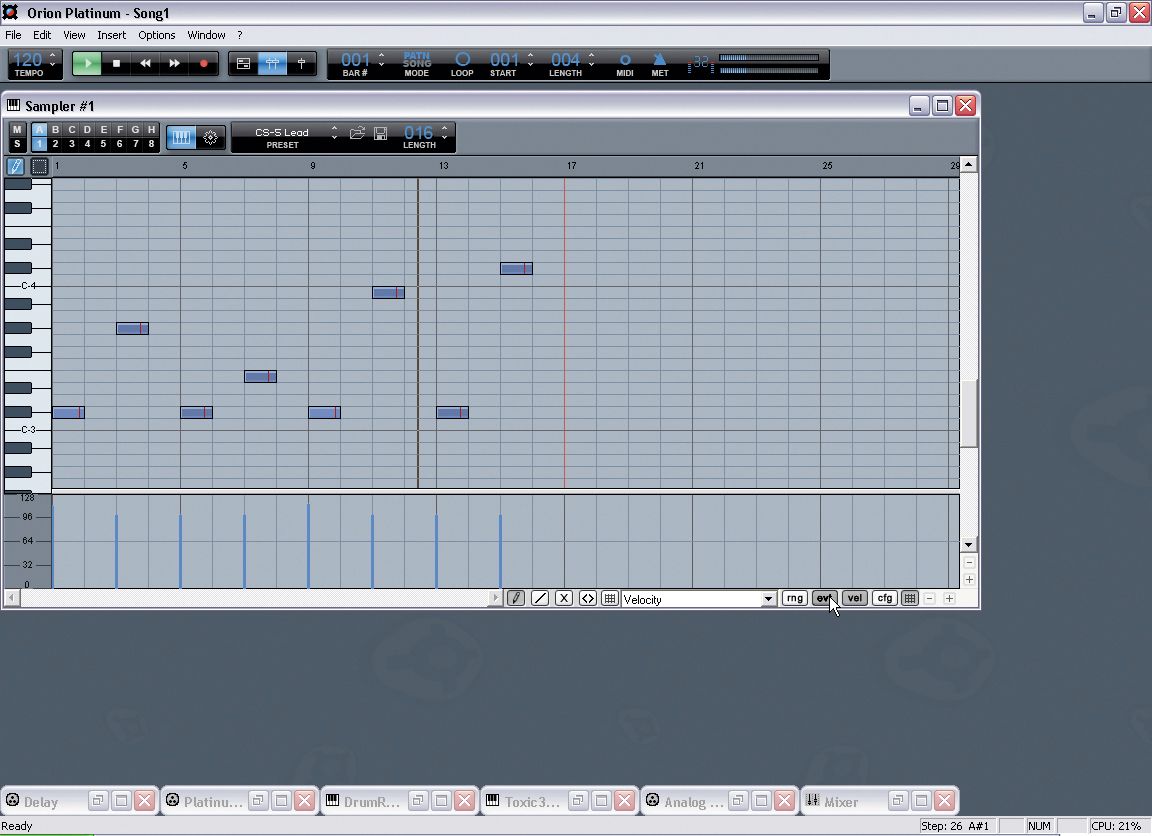The image size is (1152, 836).
Task: Click the grid icon left of Velocity dropdown
Action: 610,599
